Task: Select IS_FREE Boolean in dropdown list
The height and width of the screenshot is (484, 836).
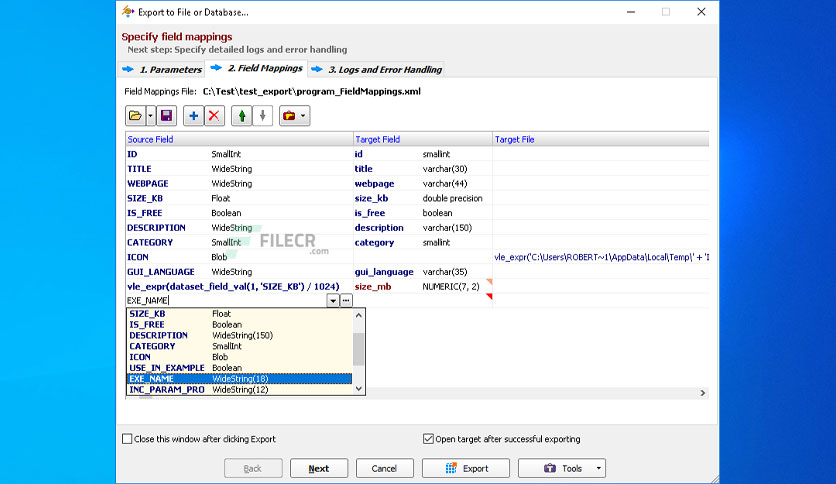Action: (x=239, y=325)
